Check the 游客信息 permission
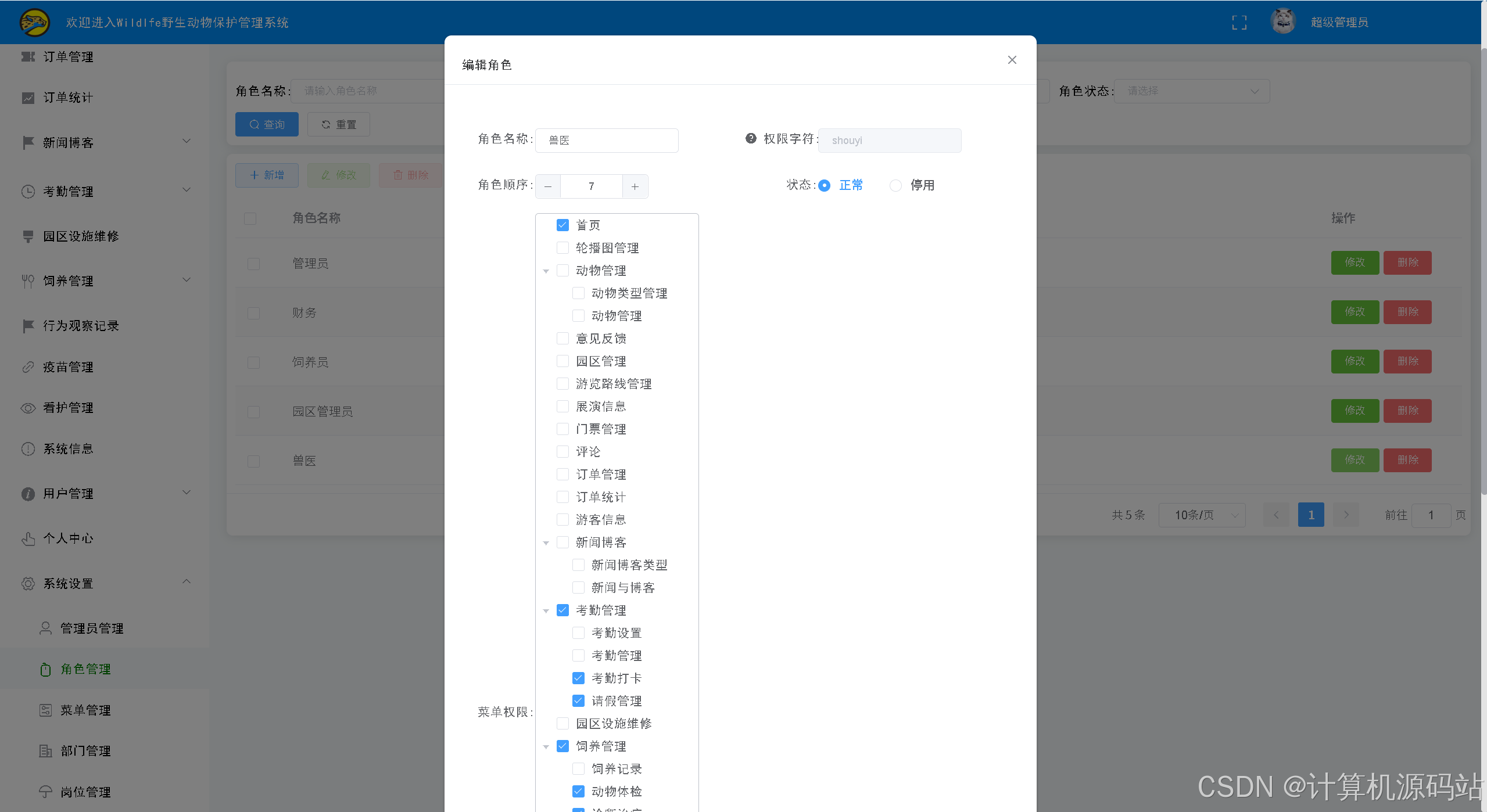 (562, 519)
